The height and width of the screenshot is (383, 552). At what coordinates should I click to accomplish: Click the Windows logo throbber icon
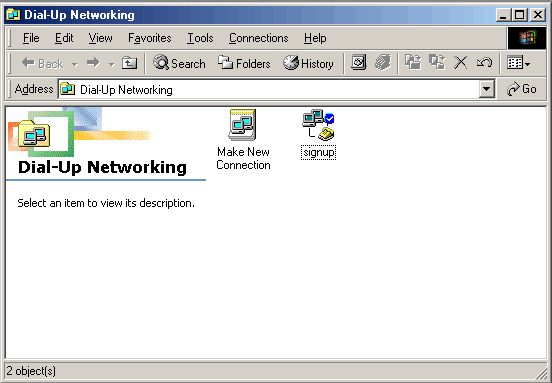(x=527, y=38)
